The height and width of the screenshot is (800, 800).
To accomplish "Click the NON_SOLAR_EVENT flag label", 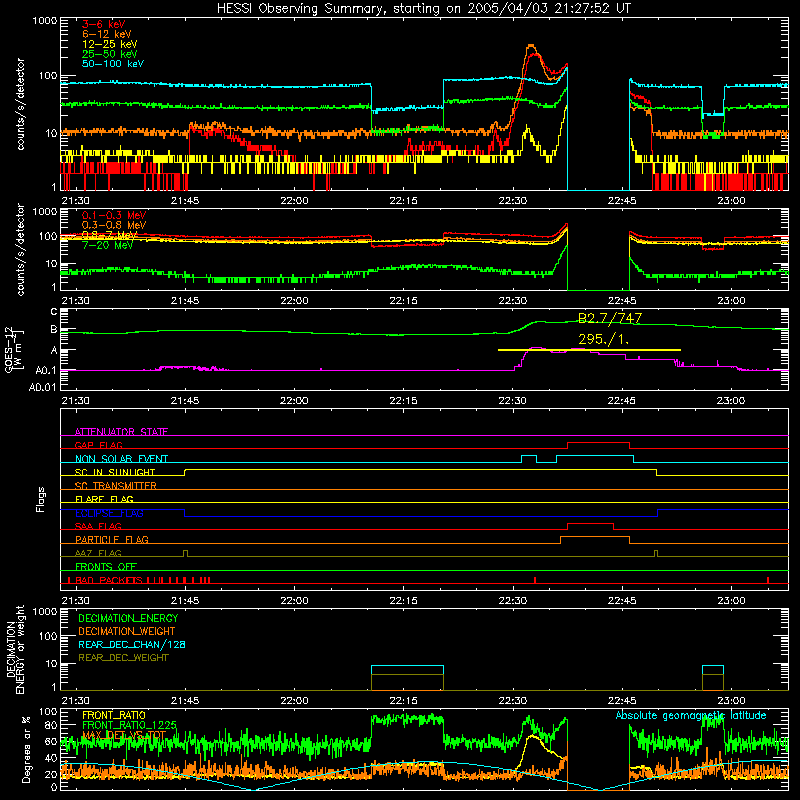I will coord(121,459).
